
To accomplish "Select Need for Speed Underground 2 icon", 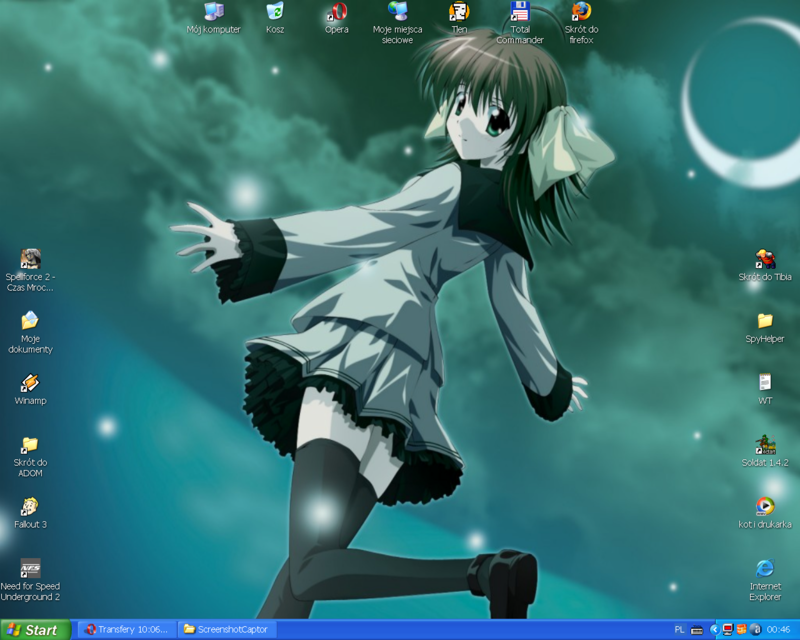I will 30,580.
